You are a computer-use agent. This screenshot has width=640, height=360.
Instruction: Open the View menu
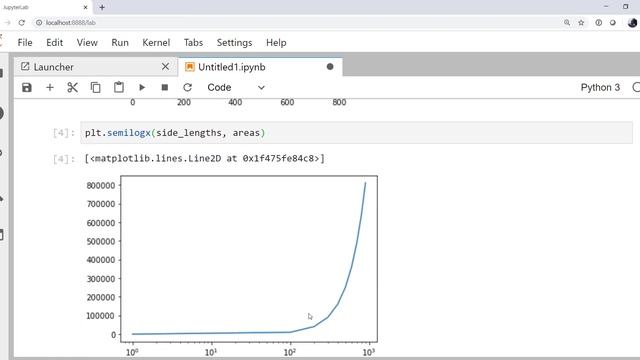[x=87, y=42]
